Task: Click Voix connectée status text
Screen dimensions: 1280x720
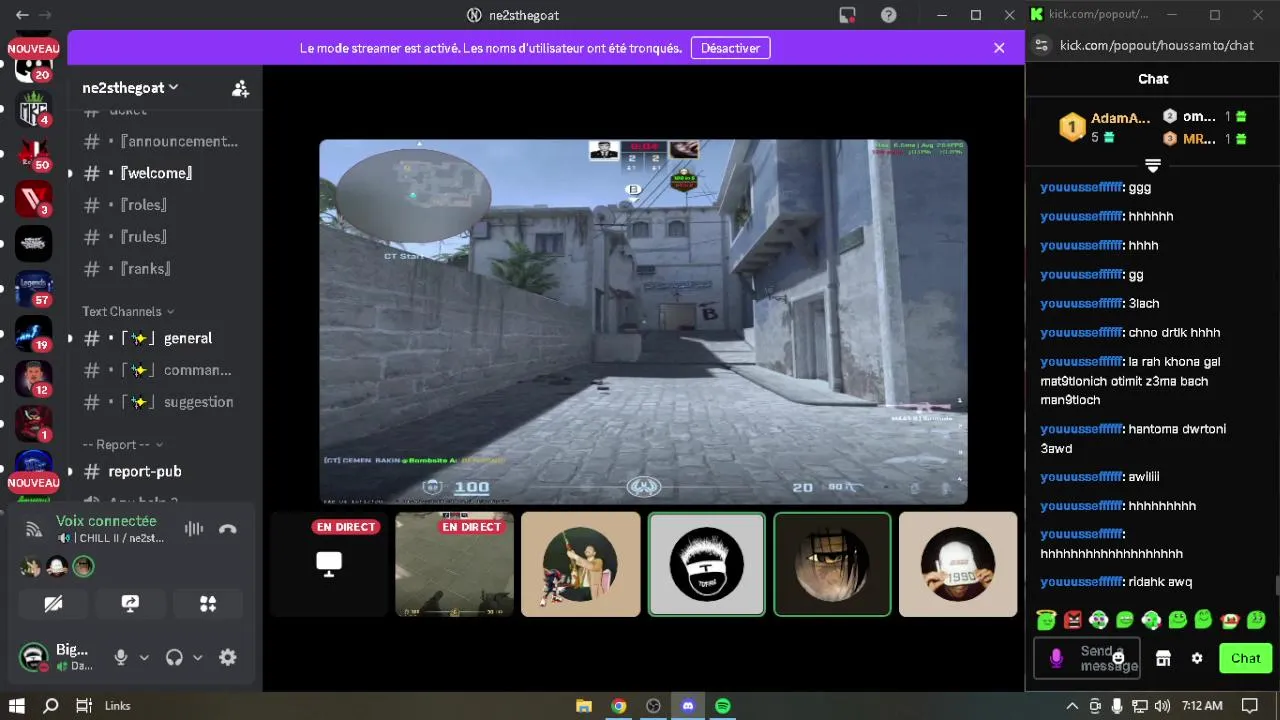Action: pyautogui.click(x=106, y=521)
